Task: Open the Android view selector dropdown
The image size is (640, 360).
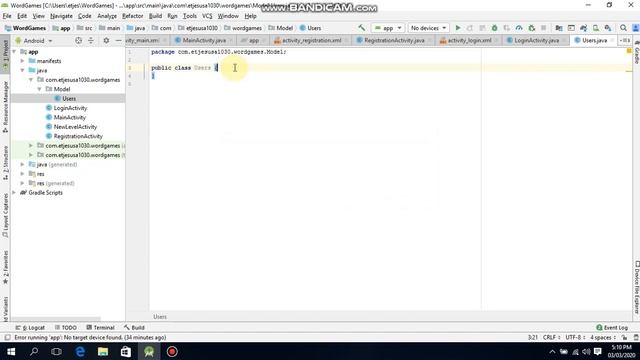Action: pyautogui.click(x=34, y=41)
